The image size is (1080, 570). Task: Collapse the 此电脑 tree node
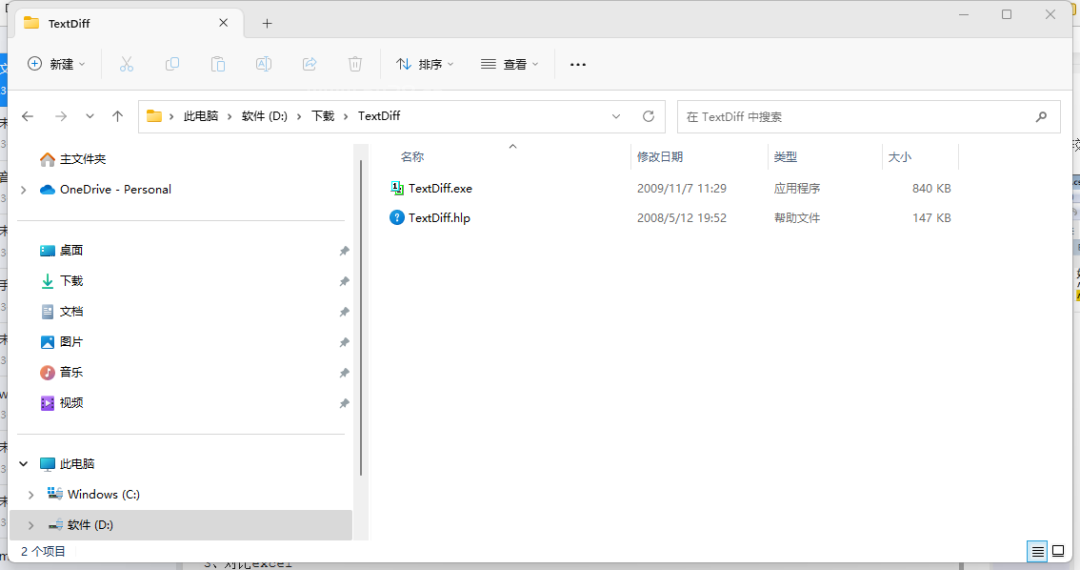coord(23,464)
